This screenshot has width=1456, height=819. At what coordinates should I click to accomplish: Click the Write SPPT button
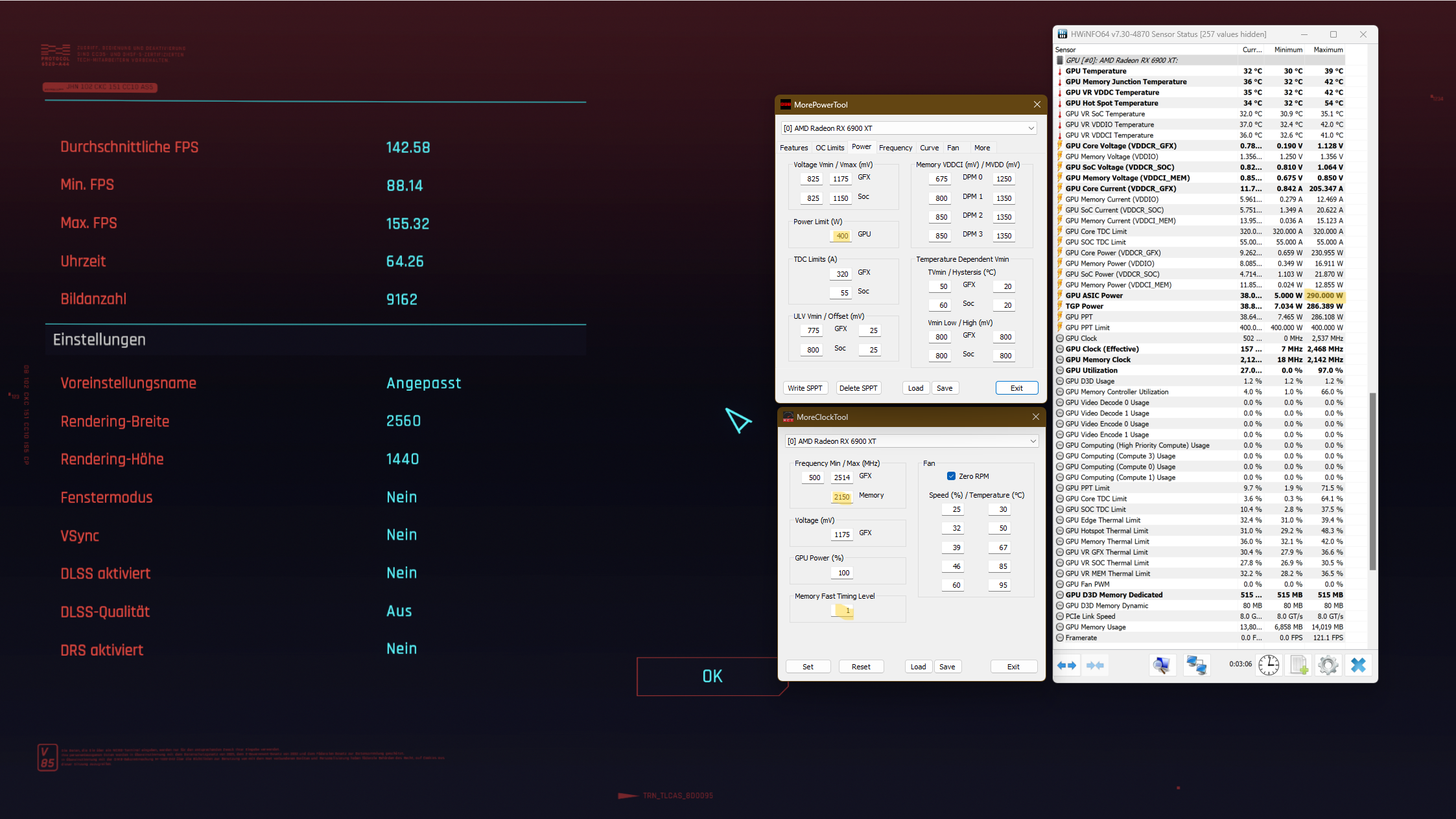(x=804, y=388)
